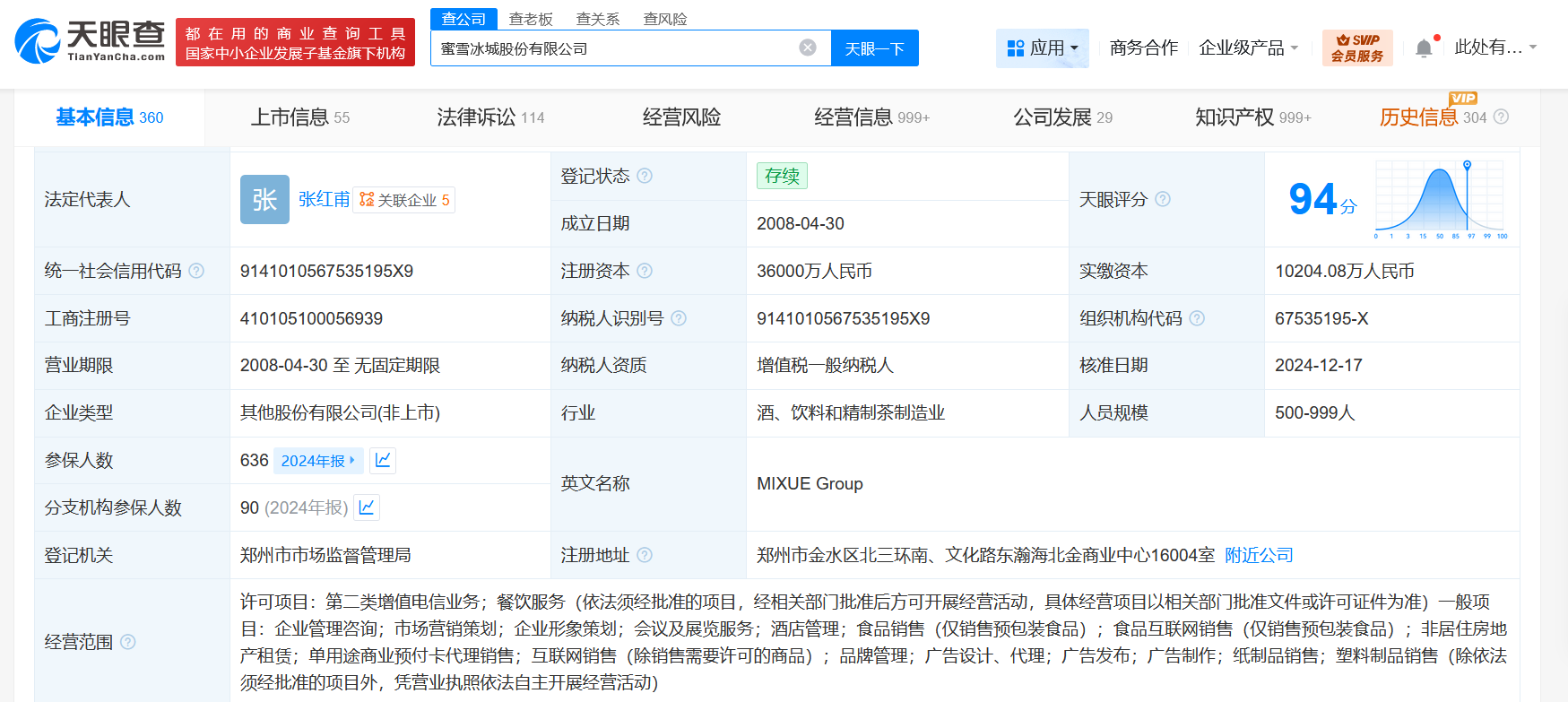Click help icon next to 登记状态

[x=645, y=176]
